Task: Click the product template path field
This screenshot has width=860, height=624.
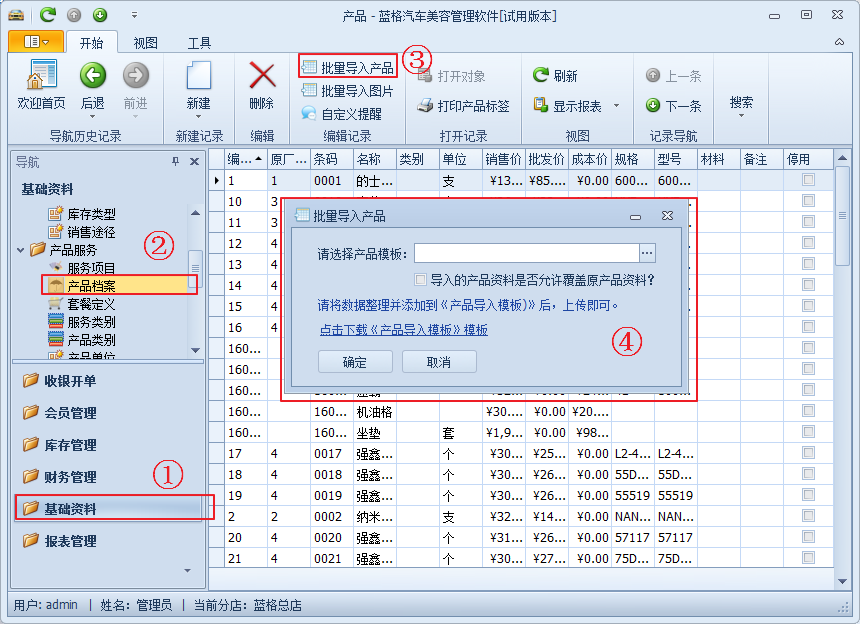Action: pyautogui.click(x=527, y=253)
